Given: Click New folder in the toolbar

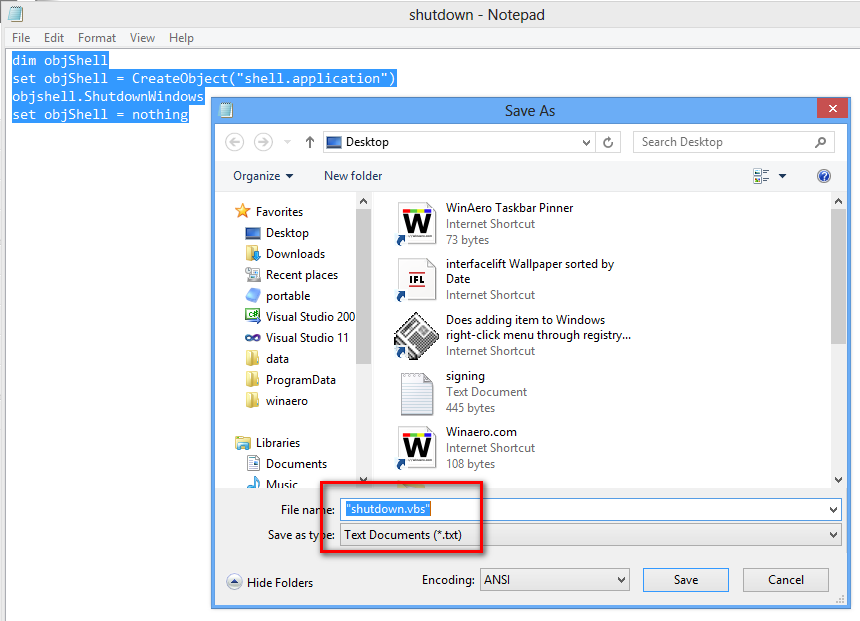Looking at the screenshot, I should pos(352,176).
